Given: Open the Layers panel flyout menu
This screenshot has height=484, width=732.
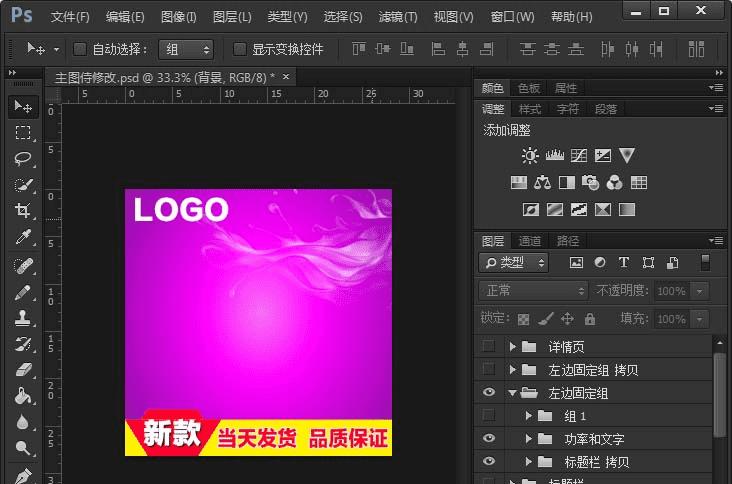Looking at the screenshot, I should [716, 240].
